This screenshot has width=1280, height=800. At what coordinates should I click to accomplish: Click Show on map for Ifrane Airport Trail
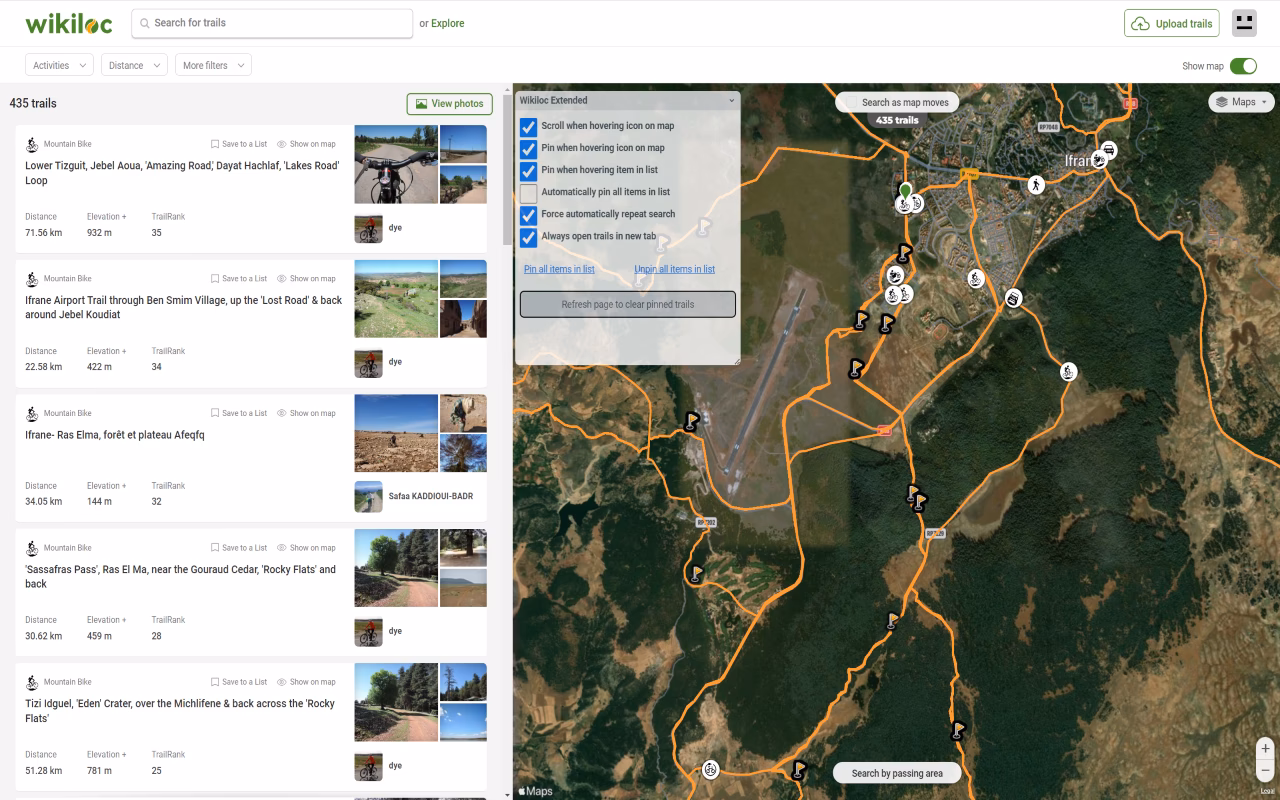tap(306, 279)
